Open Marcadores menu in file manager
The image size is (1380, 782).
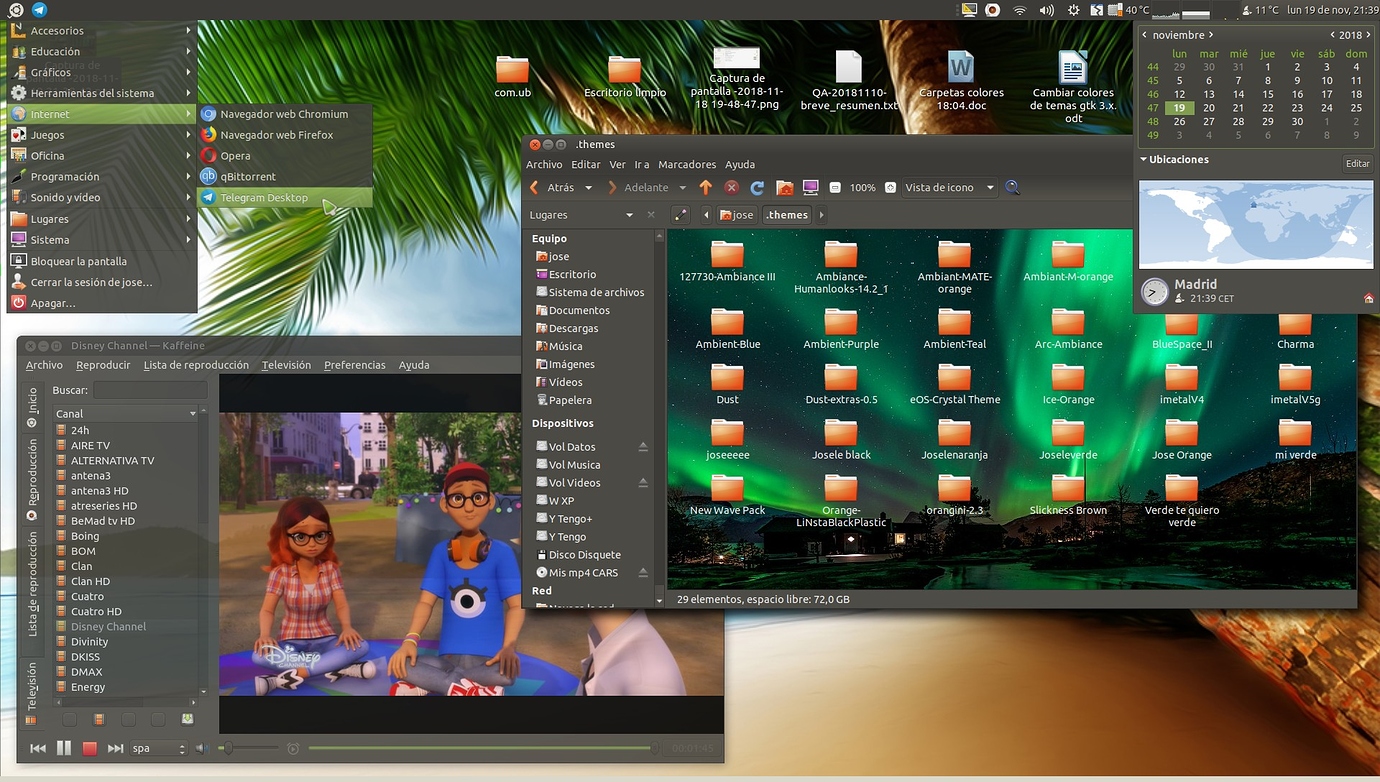(x=687, y=164)
